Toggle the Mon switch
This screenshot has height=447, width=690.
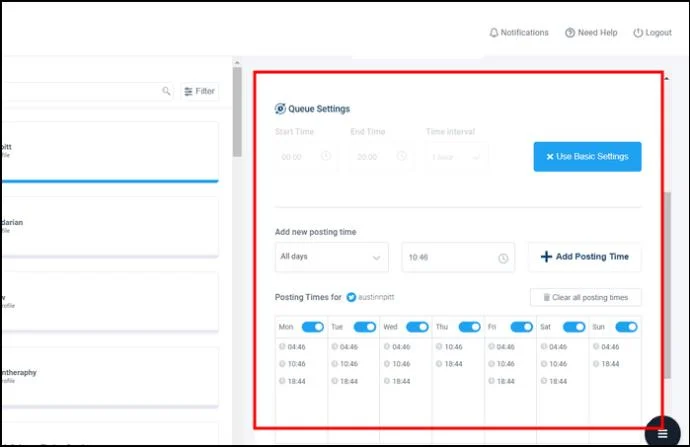click(313, 327)
